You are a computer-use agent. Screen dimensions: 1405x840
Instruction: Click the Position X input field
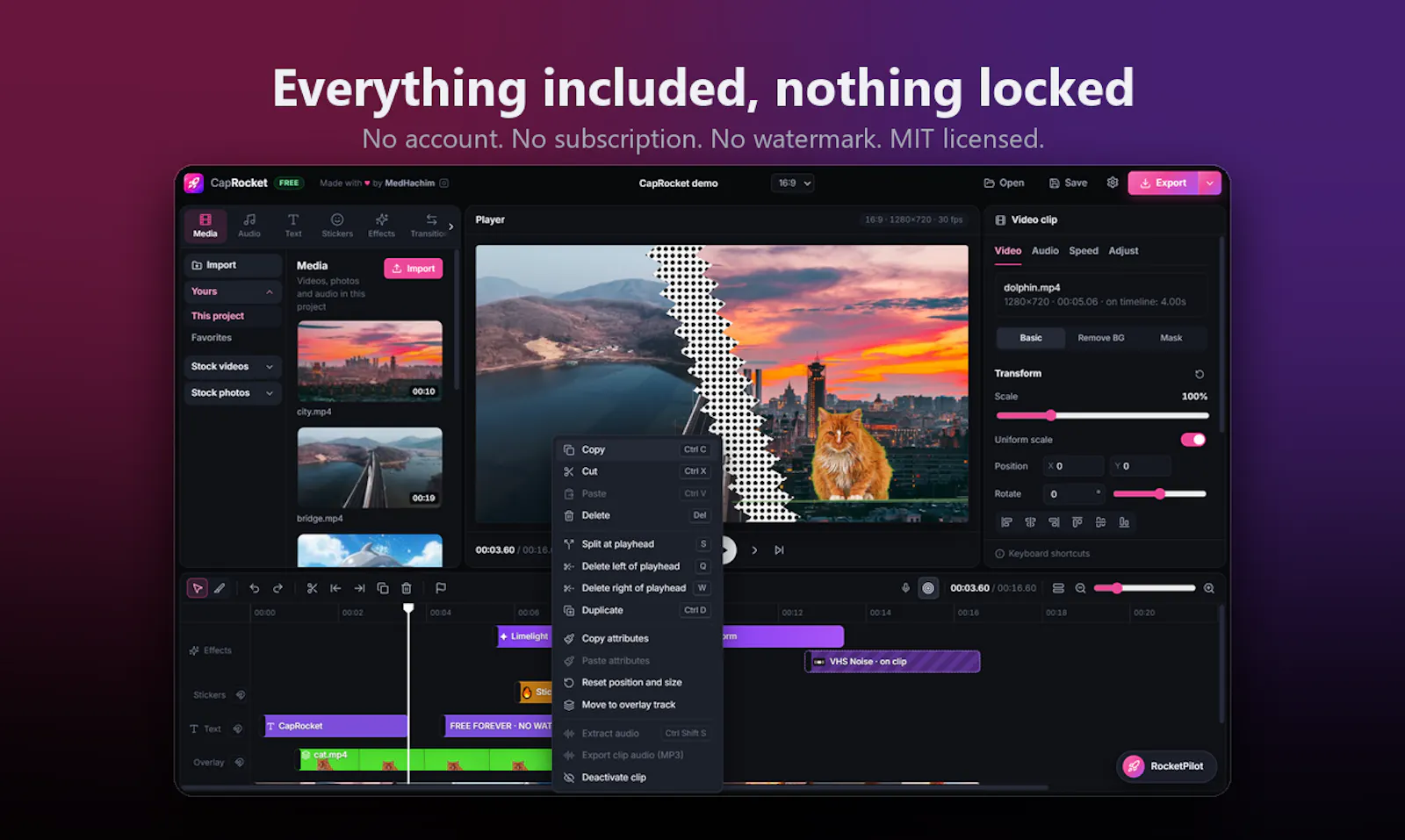coord(1073,466)
